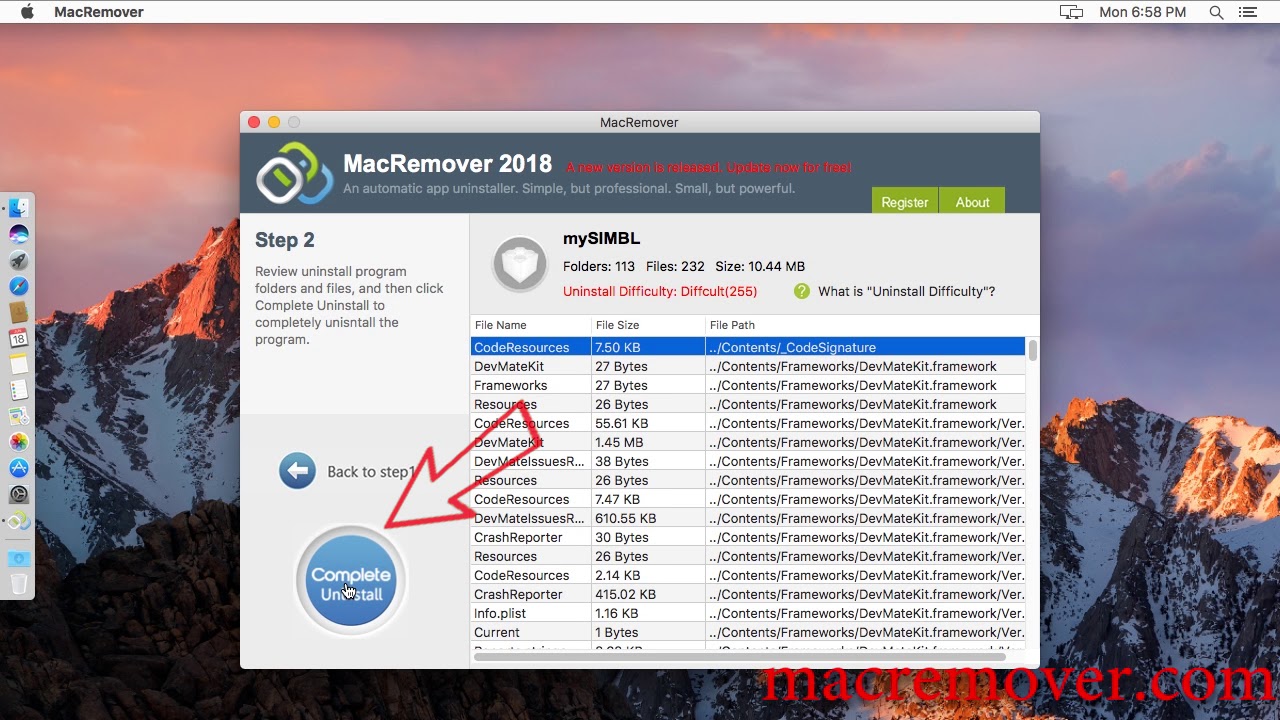Click the Complete Uninstall button
This screenshot has height=720, width=1280.
tap(351, 581)
